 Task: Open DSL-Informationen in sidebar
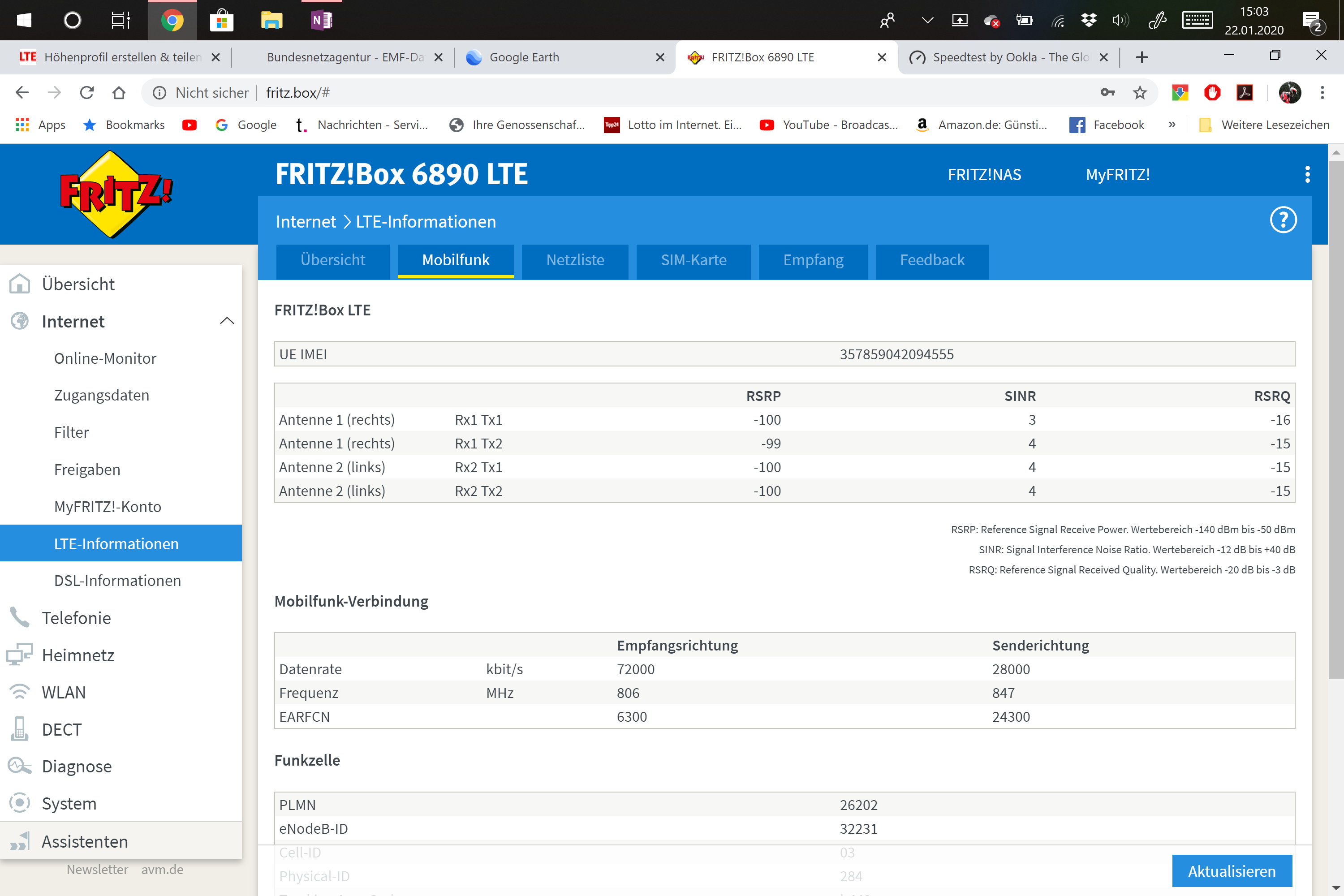tap(118, 581)
